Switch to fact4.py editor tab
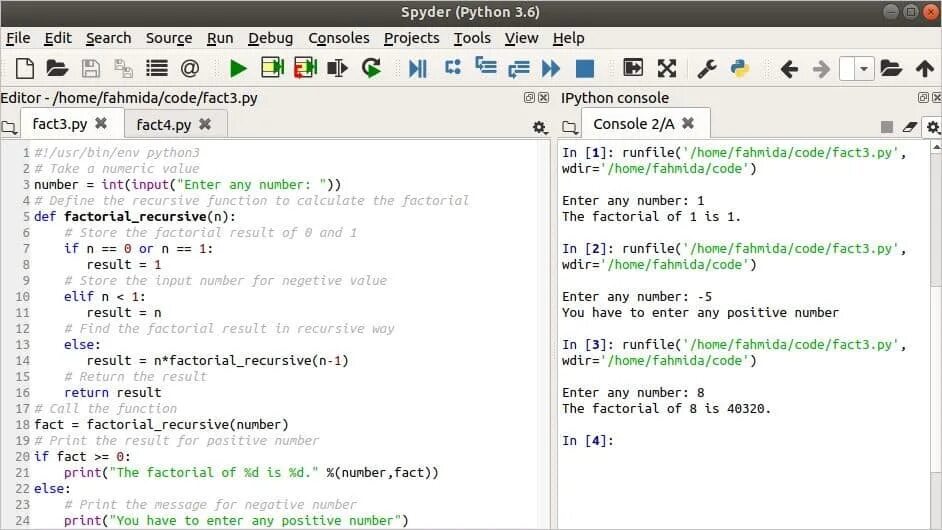Screen dimensions: 942x530 click(163, 124)
